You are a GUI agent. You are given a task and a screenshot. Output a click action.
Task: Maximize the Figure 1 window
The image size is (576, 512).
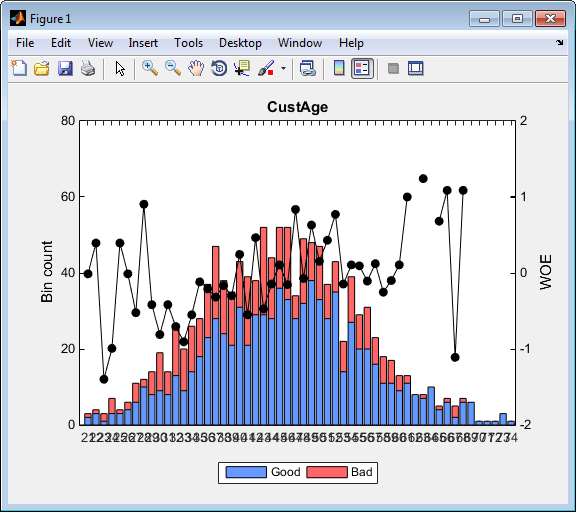517,19
